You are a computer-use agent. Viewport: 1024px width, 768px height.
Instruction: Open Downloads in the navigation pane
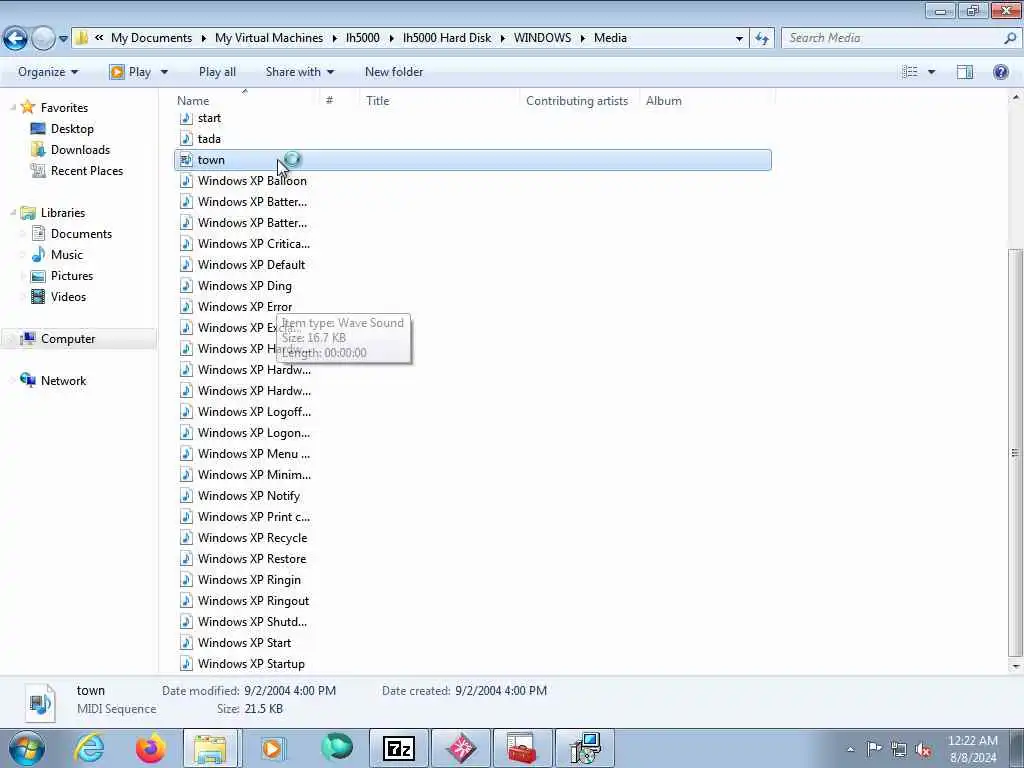click(x=80, y=150)
